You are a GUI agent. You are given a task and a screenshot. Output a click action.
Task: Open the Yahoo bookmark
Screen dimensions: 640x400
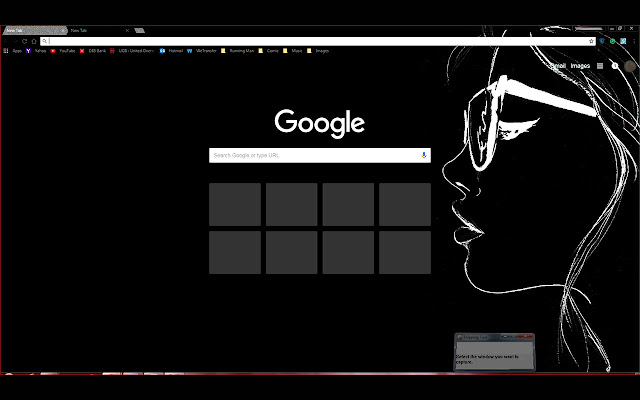(36, 51)
